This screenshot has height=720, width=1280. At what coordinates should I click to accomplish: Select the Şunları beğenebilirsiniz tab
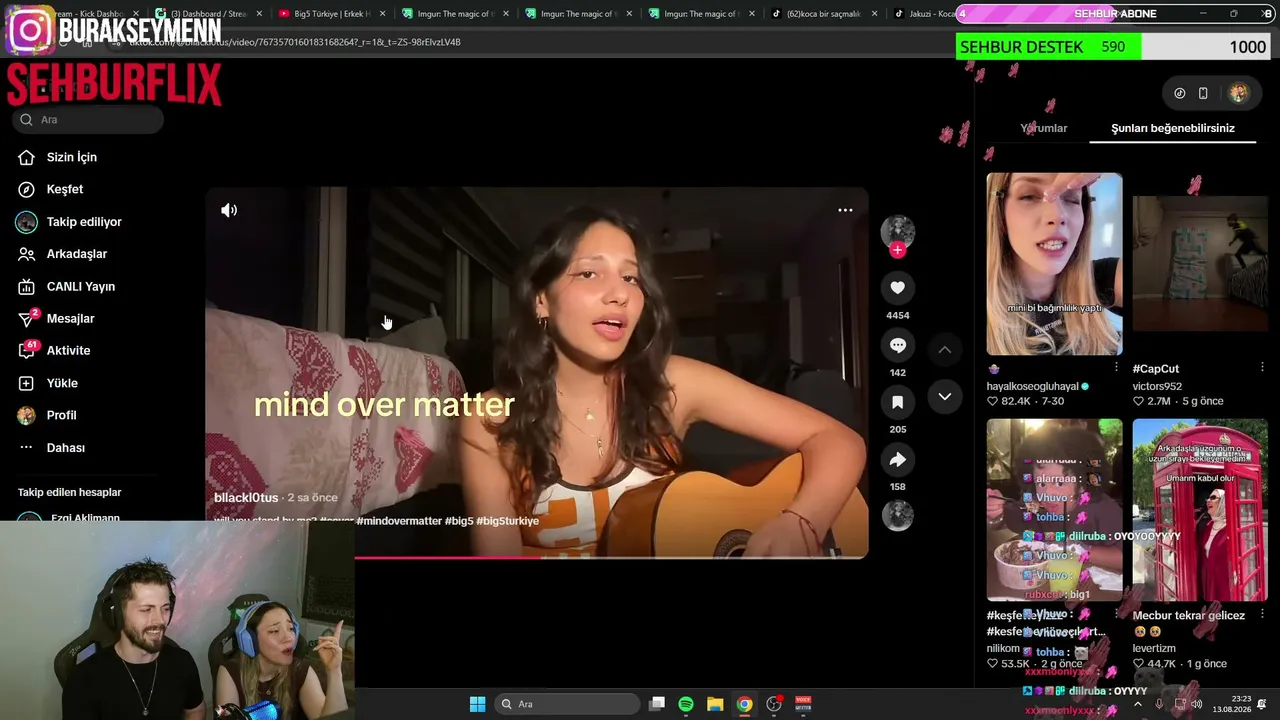1173,128
